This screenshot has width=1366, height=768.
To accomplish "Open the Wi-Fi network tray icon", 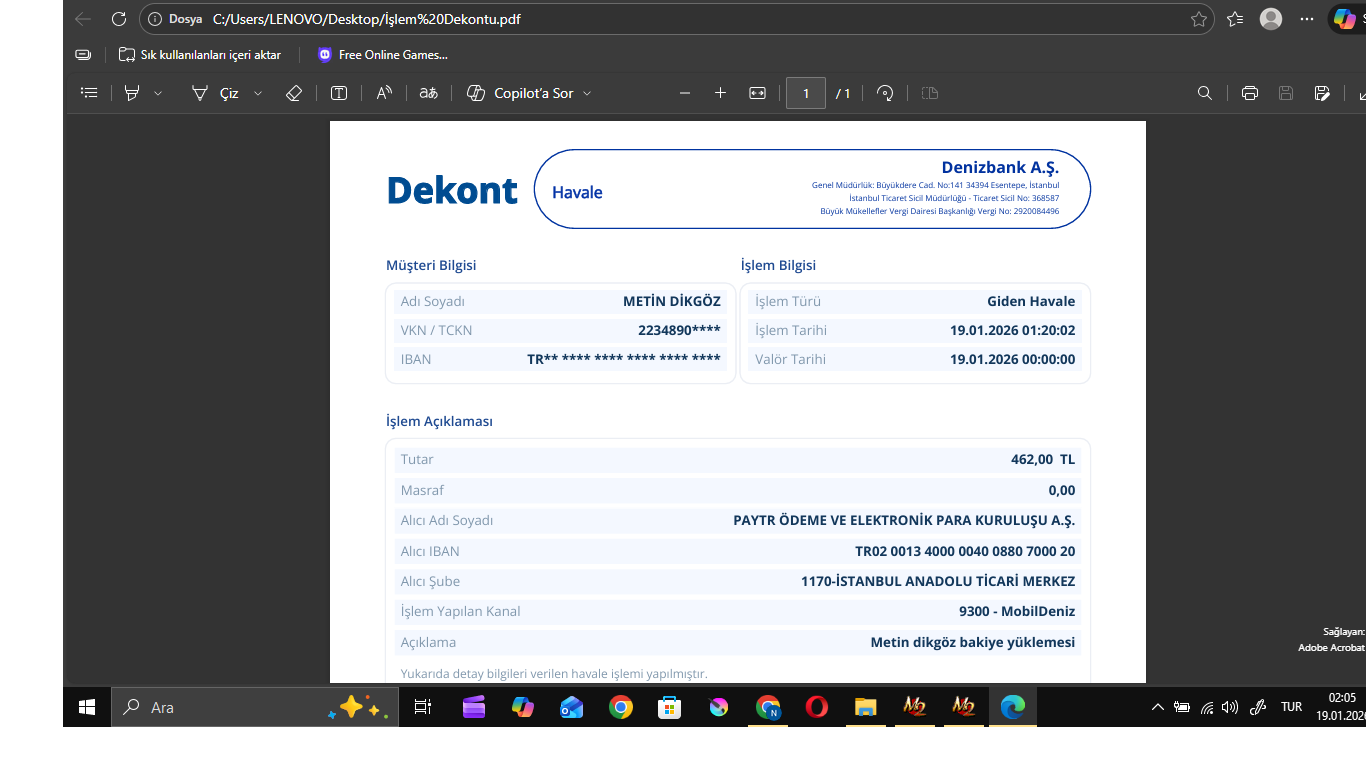I will click(x=1207, y=707).
